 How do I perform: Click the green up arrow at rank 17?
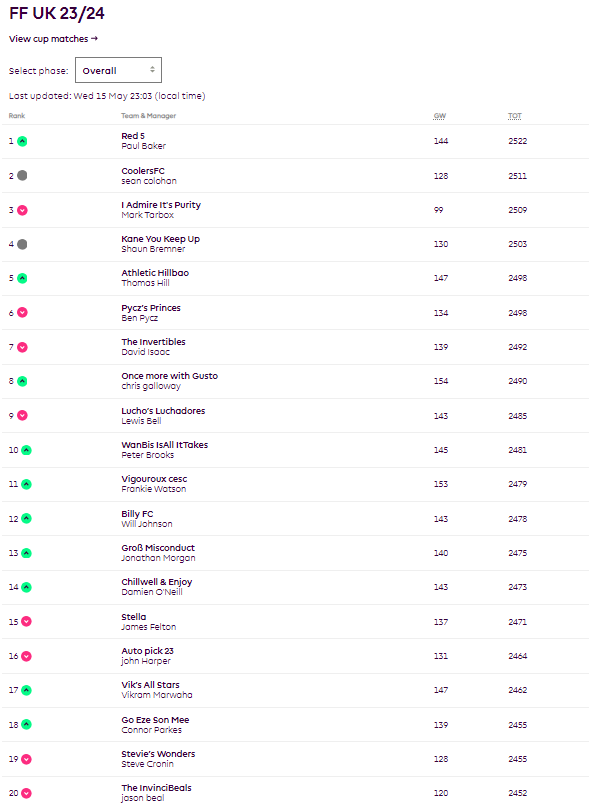(26, 690)
